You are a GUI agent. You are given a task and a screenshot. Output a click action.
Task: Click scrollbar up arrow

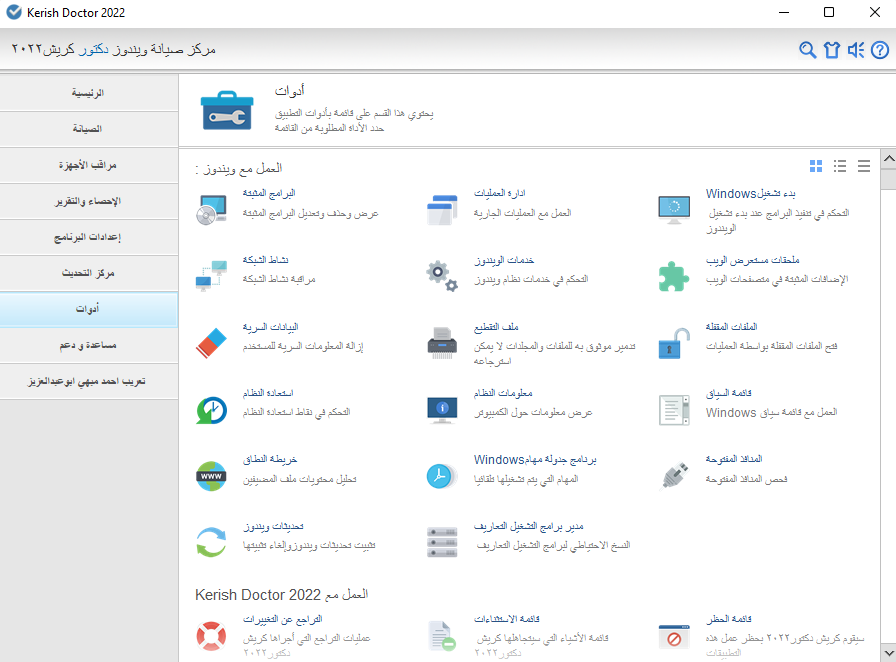pos(889,158)
